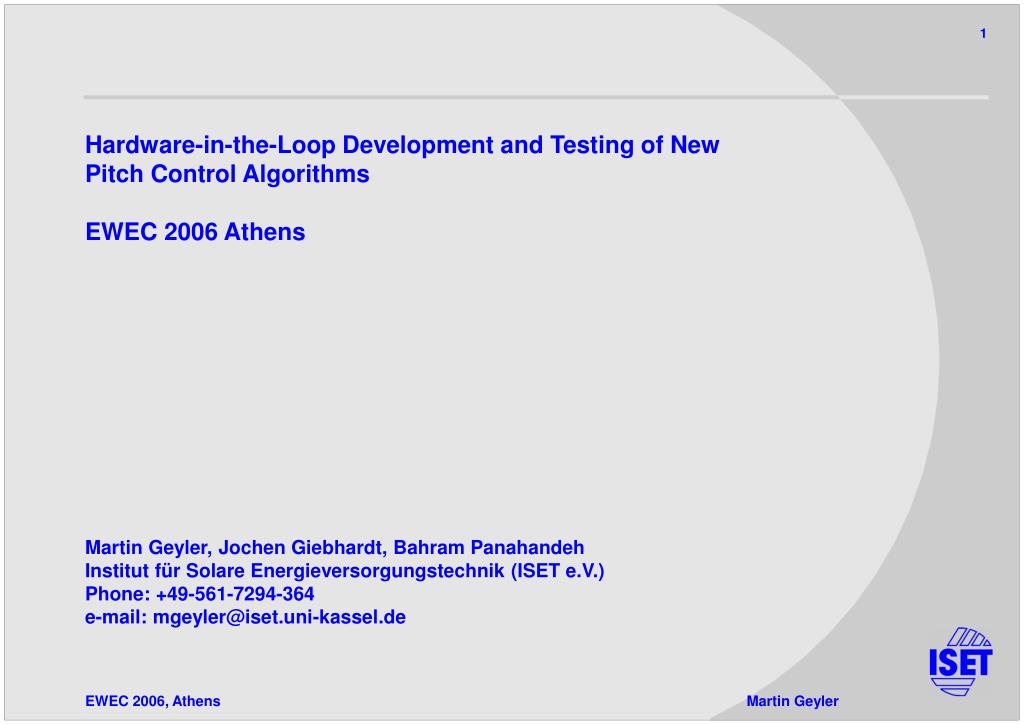Click the ISET logo

click(x=961, y=661)
